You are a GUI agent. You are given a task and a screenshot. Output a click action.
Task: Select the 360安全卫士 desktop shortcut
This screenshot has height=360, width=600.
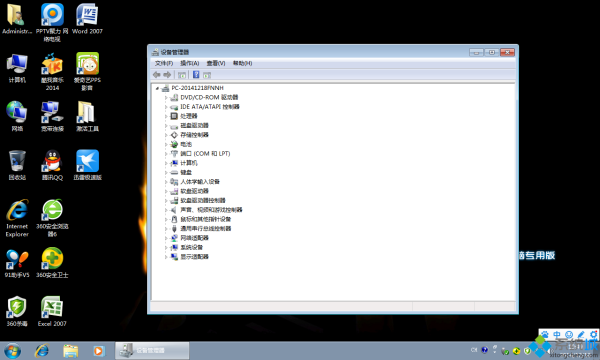52,263
